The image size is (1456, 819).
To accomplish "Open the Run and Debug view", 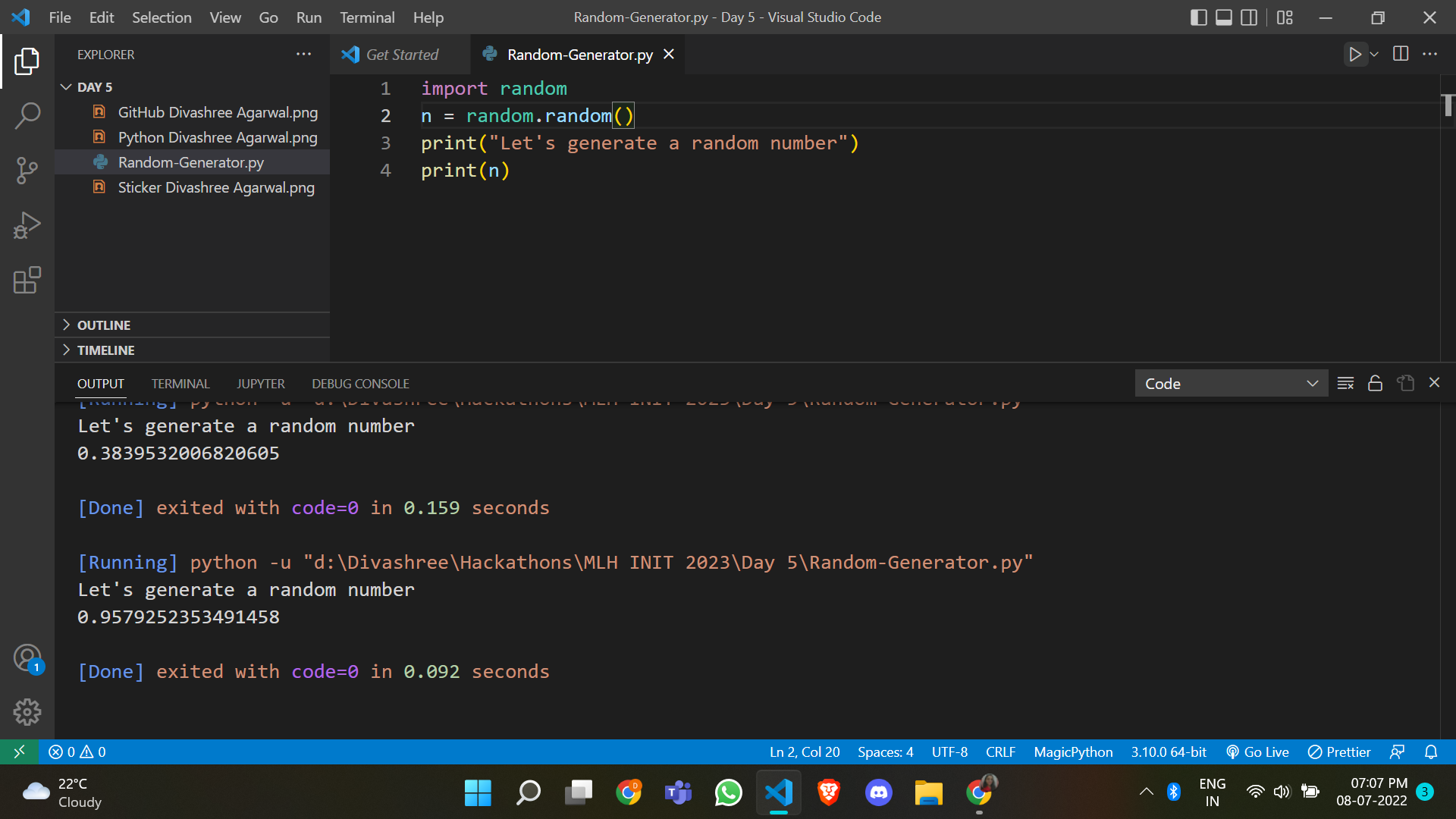I will (x=27, y=225).
